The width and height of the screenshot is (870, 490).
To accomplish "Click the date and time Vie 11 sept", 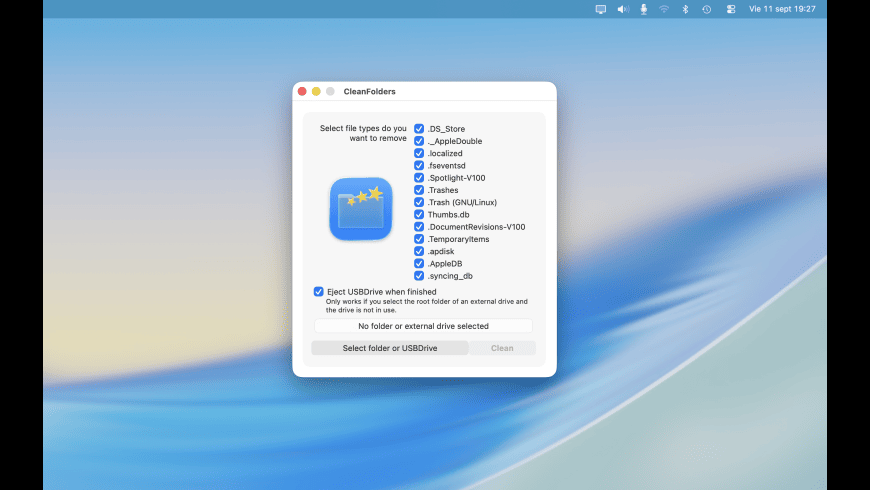I will click(x=782, y=9).
